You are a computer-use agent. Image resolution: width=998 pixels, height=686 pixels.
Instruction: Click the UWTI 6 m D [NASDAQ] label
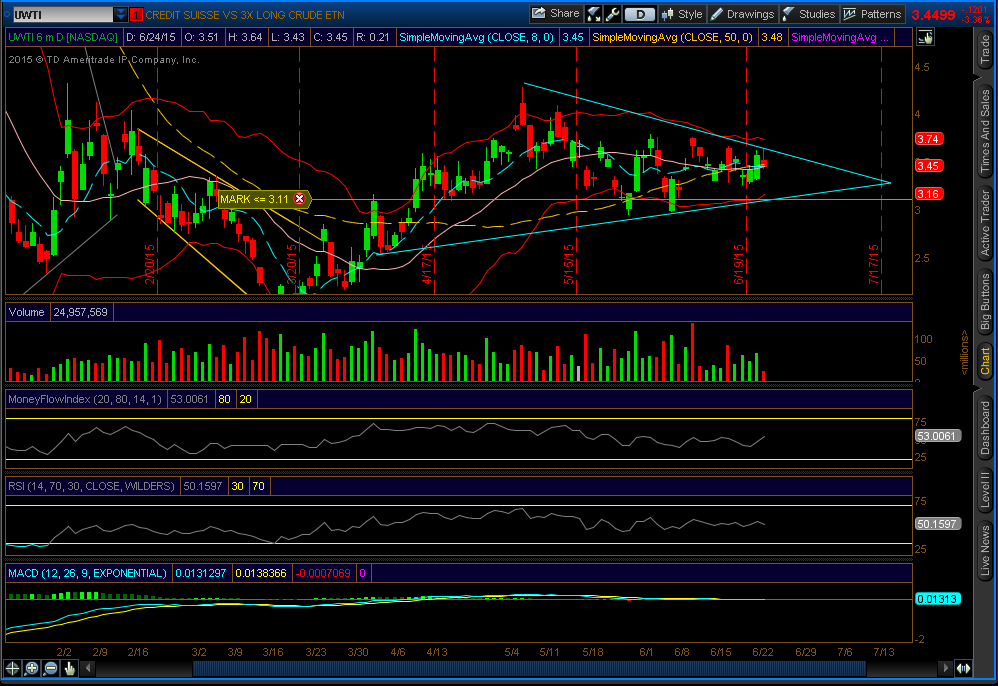62,38
